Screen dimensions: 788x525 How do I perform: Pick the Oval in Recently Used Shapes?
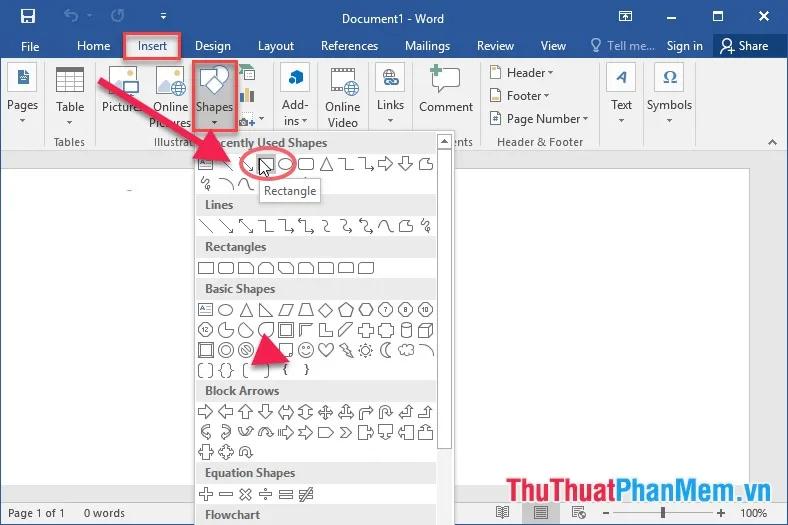[285, 164]
